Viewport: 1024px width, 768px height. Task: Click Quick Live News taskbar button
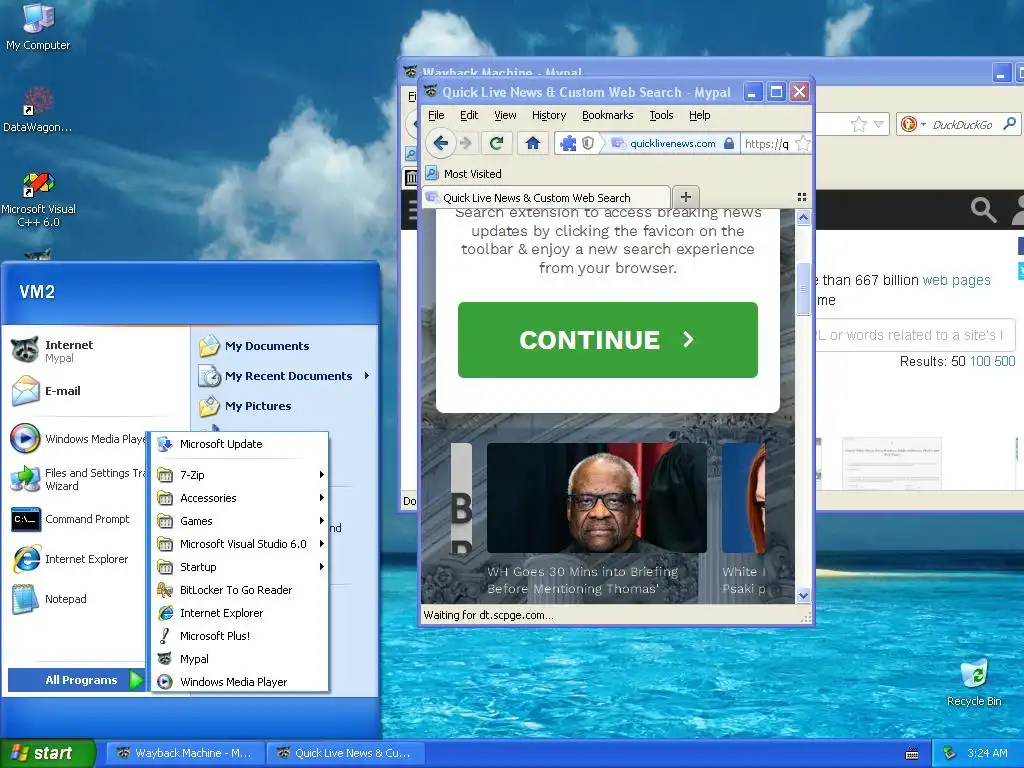click(345, 753)
